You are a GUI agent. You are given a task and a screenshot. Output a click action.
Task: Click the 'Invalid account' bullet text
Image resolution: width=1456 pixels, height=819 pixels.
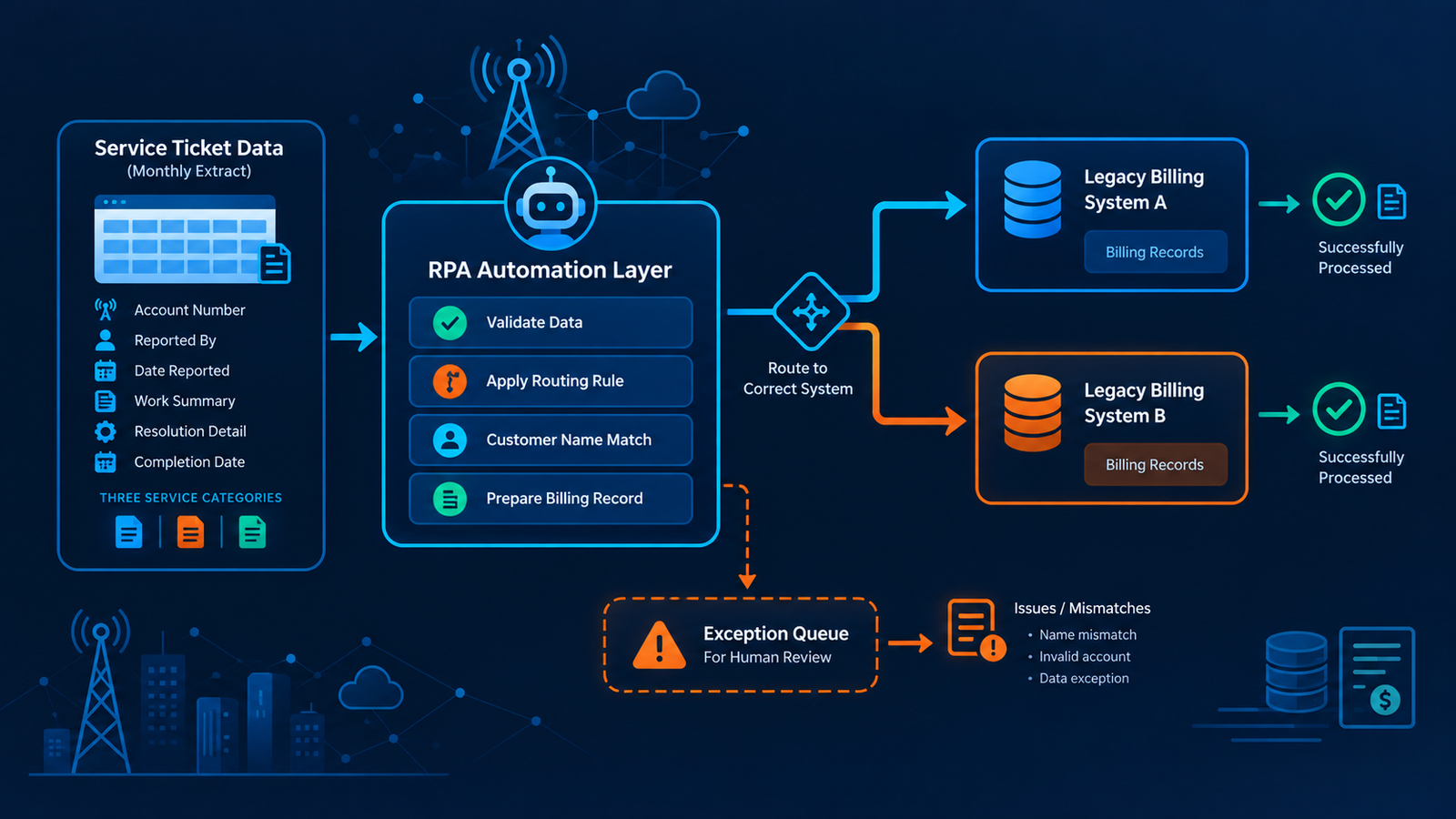point(1085,657)
